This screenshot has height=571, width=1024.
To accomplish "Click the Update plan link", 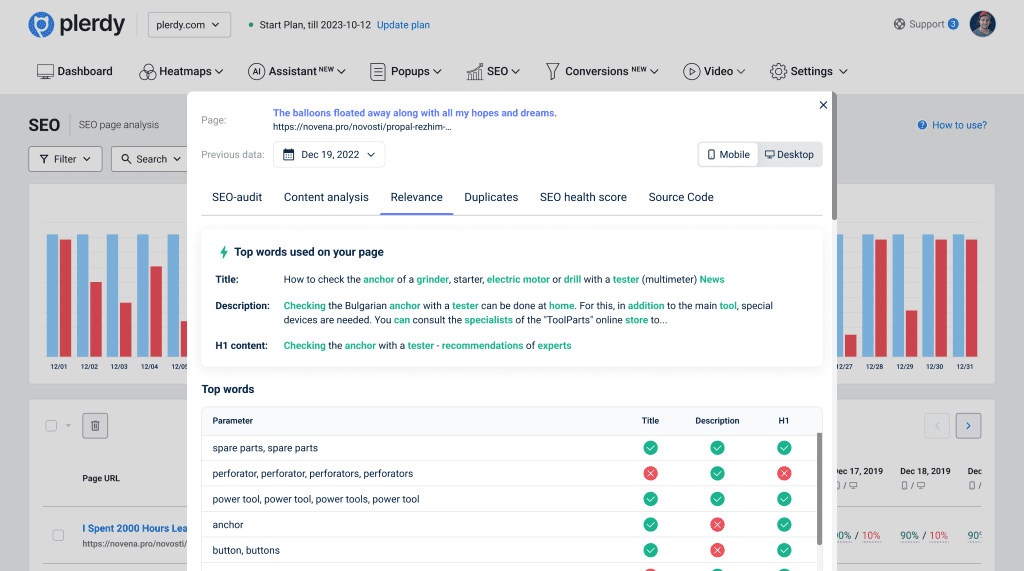I will point(403,25).
